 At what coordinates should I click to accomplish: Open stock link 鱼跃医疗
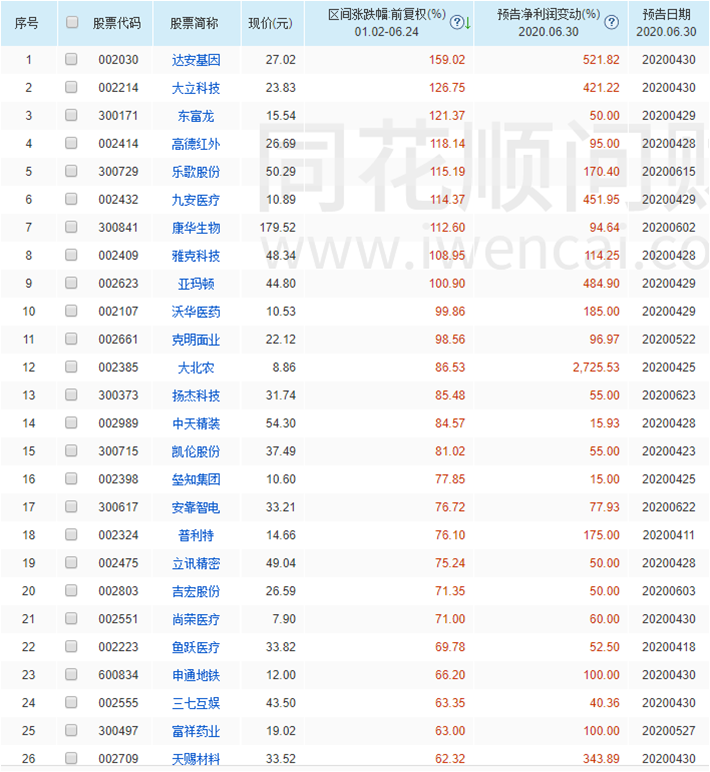[196, 647]
